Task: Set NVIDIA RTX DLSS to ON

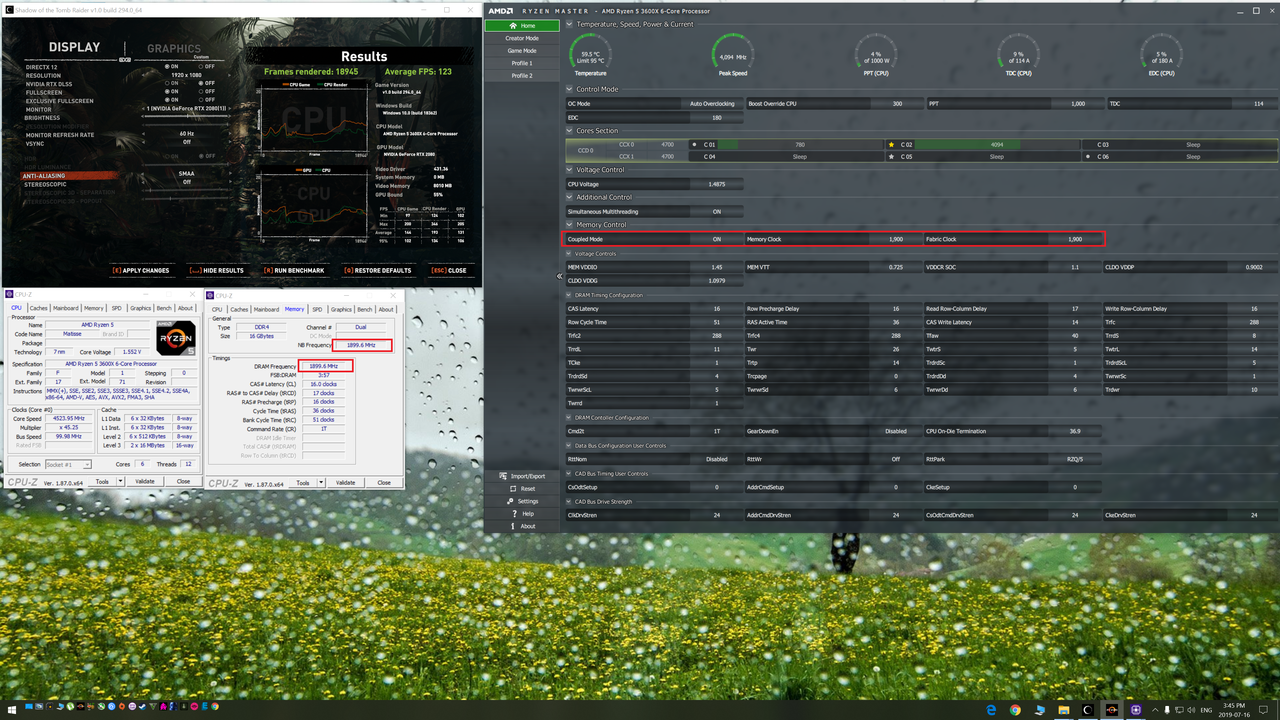Action: coord(174,83)
